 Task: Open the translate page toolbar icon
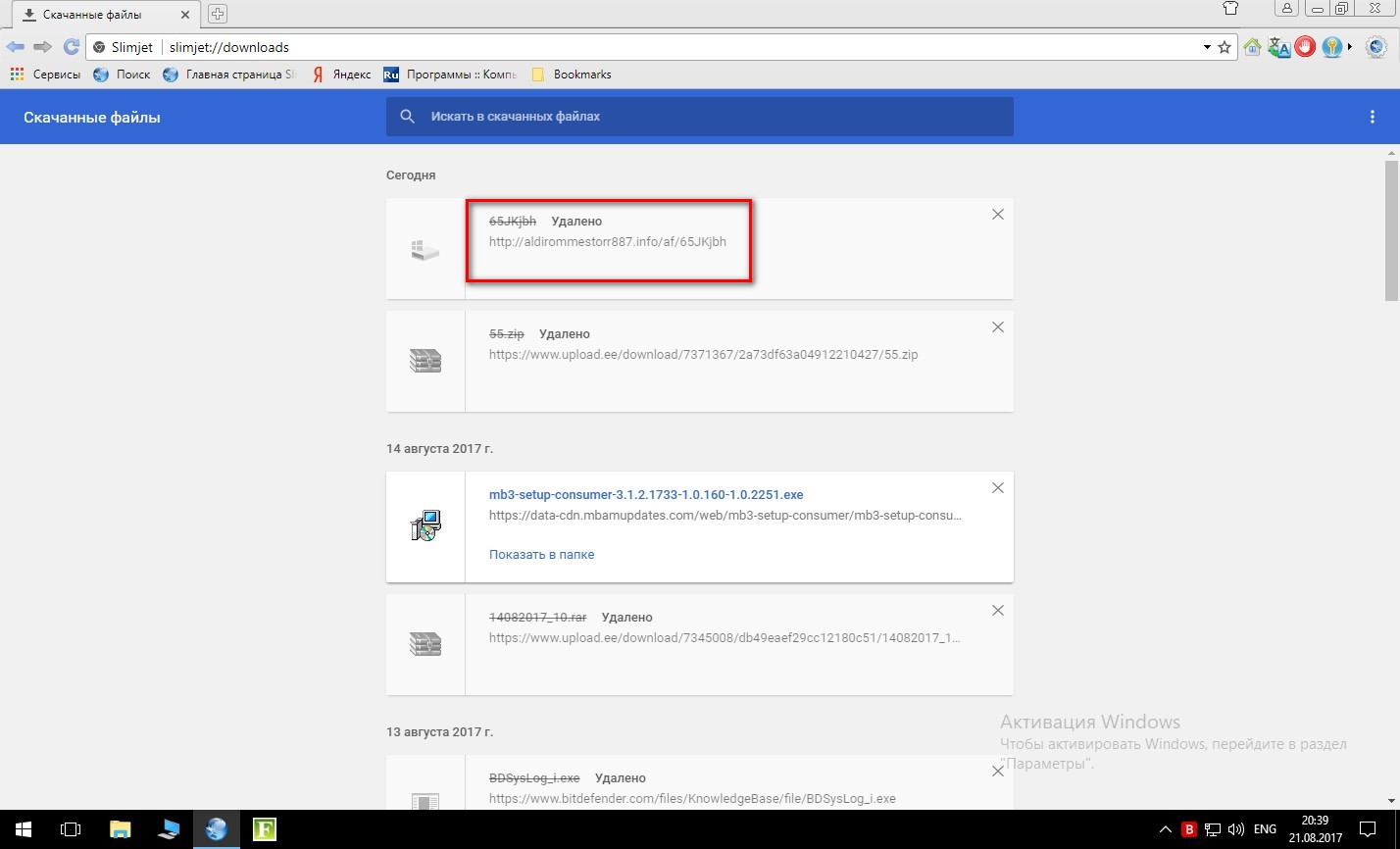pos(1278,47)
